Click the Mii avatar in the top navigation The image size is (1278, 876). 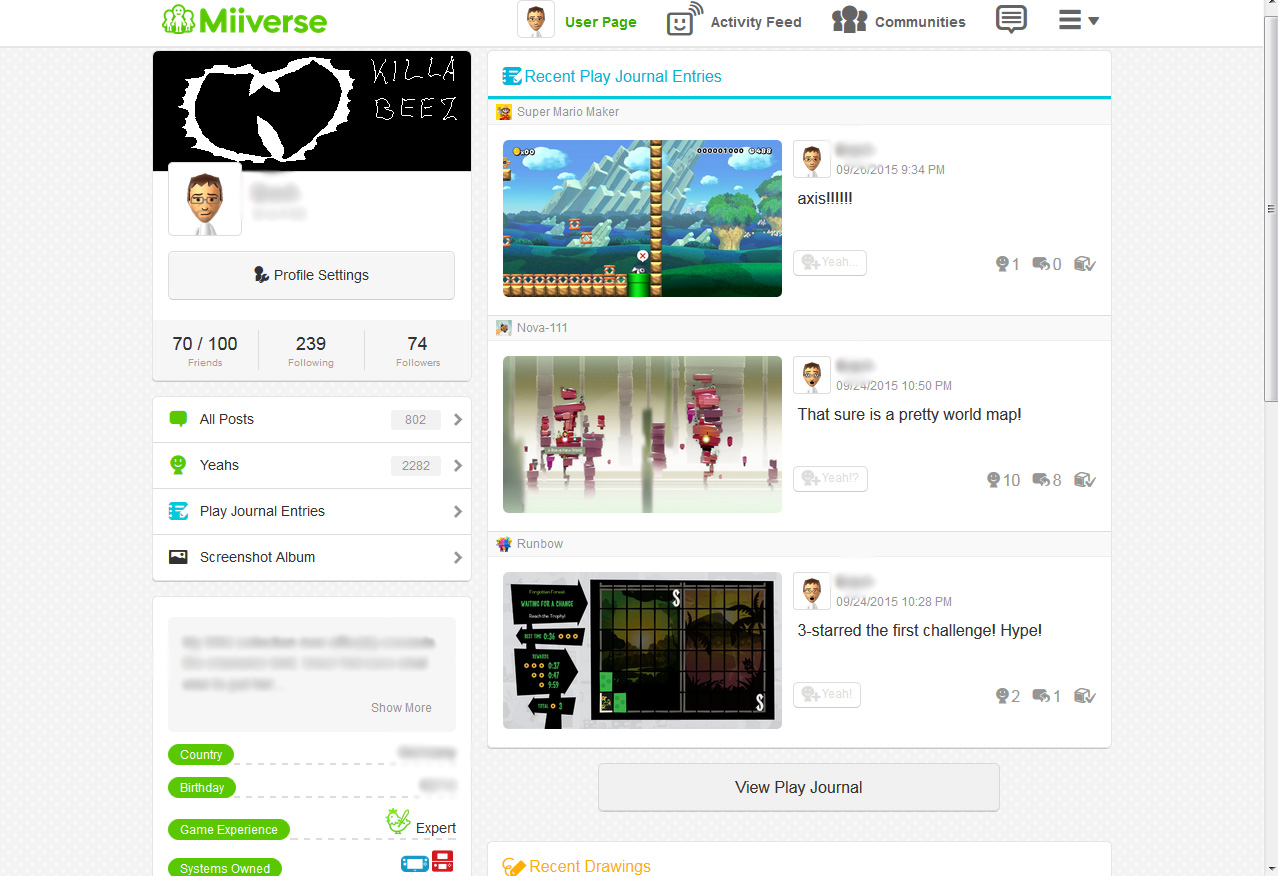536,20
